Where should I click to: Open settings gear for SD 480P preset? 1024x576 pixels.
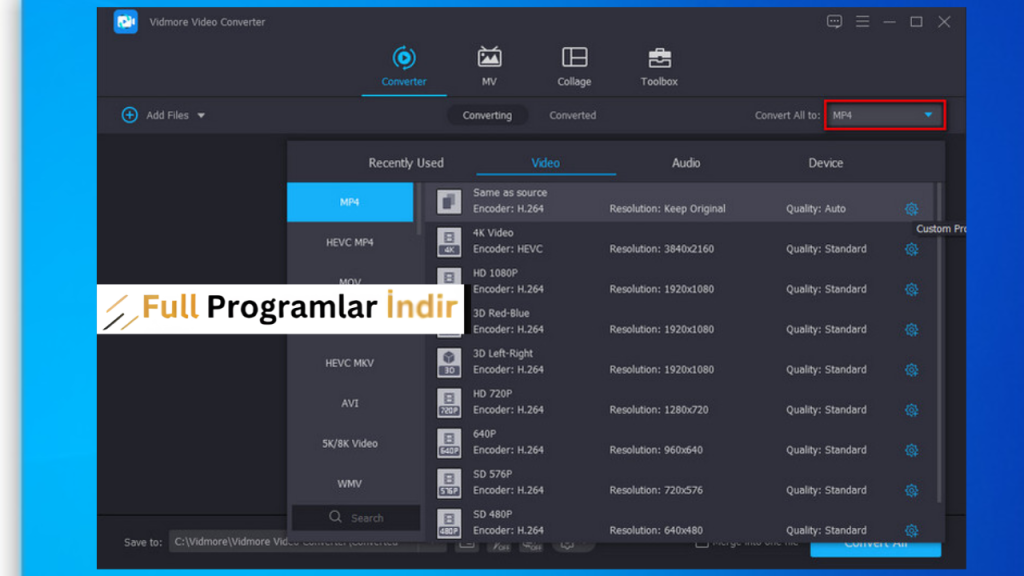[x=911, y=530]
